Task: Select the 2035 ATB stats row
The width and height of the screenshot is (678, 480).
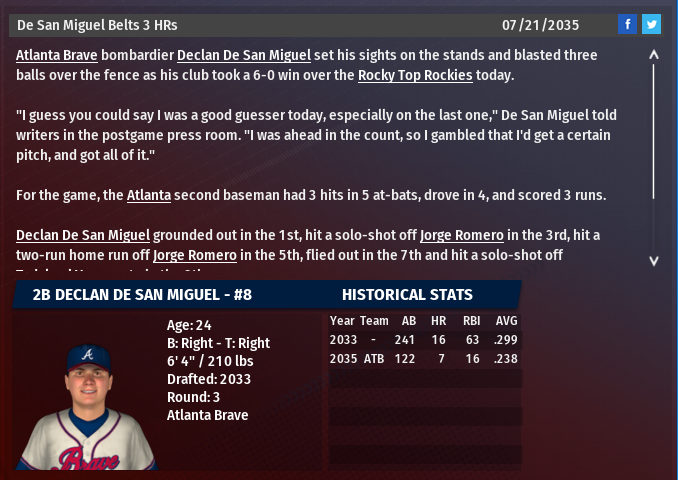Action: click(425, 358)
